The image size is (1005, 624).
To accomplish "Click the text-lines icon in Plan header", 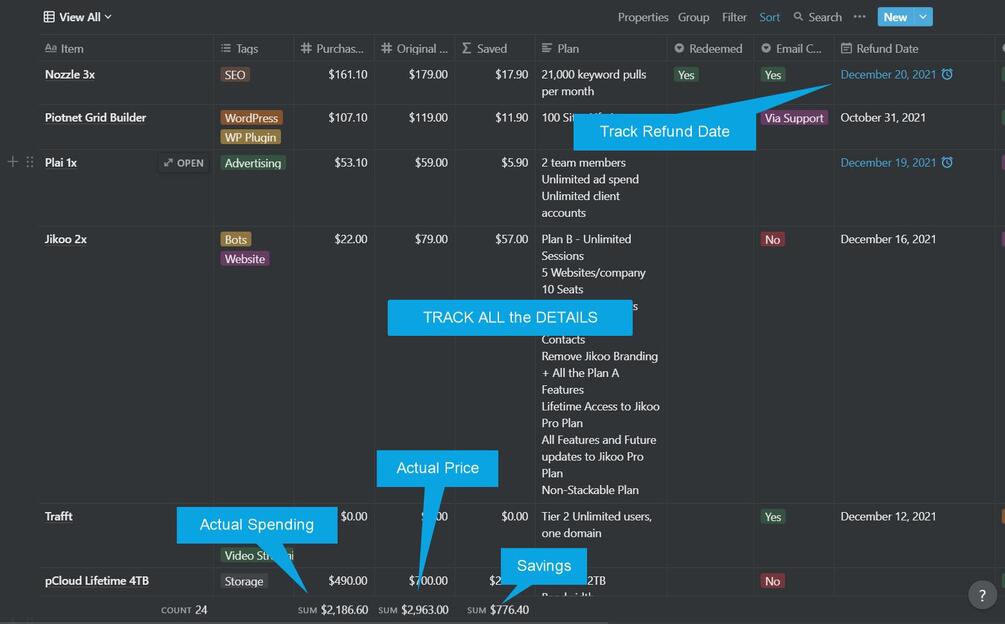I will 547,49.
